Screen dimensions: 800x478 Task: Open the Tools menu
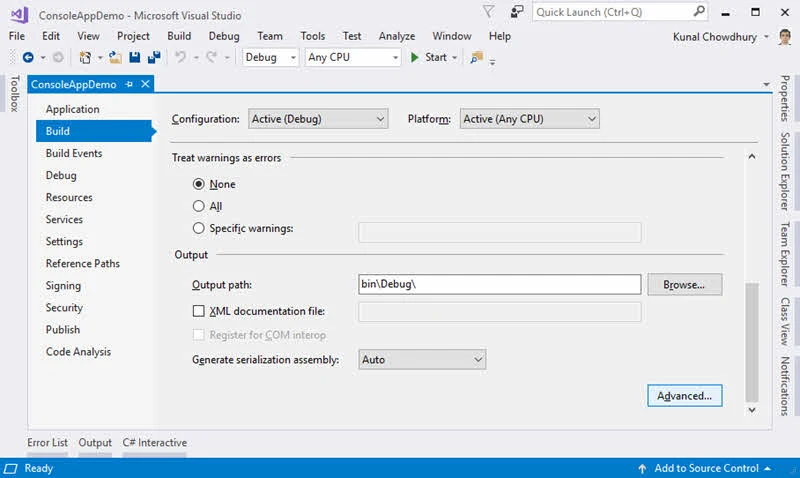(312, 36)
